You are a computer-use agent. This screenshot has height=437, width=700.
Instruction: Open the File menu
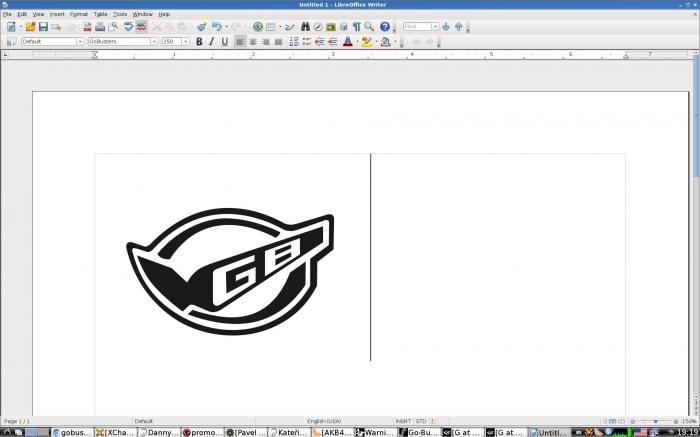[x=7, y=14]
